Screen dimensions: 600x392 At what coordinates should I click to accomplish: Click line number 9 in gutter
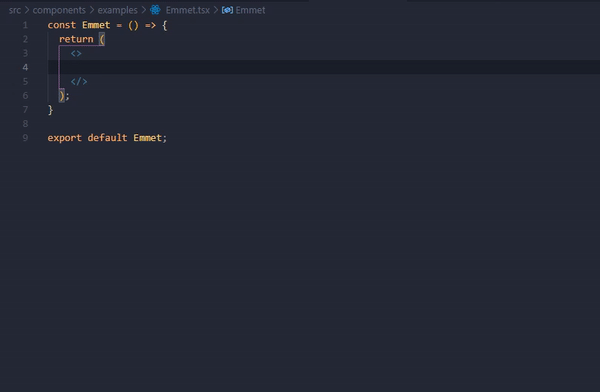coord(25,138)
